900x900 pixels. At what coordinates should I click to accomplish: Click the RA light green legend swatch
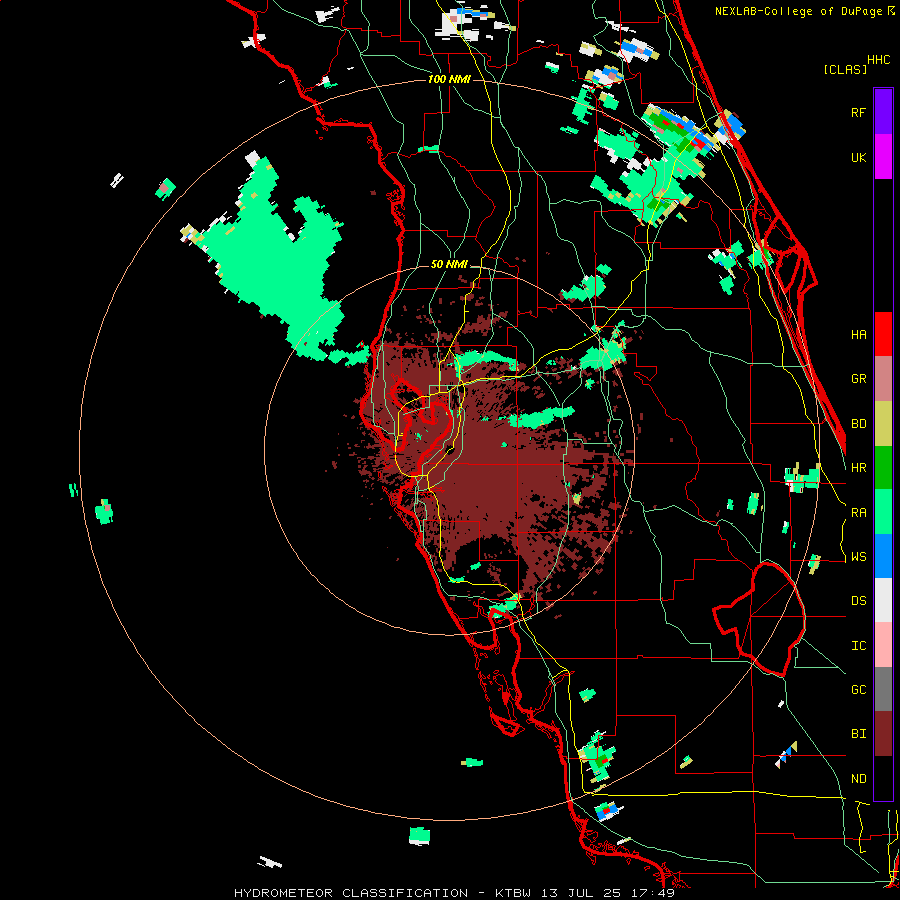pos(883,512)
